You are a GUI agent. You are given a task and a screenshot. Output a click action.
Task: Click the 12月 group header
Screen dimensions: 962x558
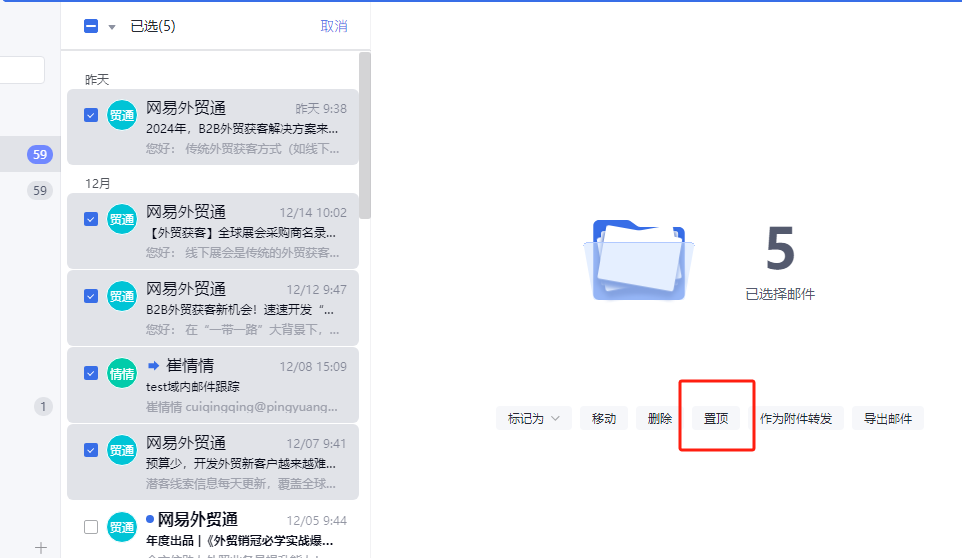(x=98, y=183)
